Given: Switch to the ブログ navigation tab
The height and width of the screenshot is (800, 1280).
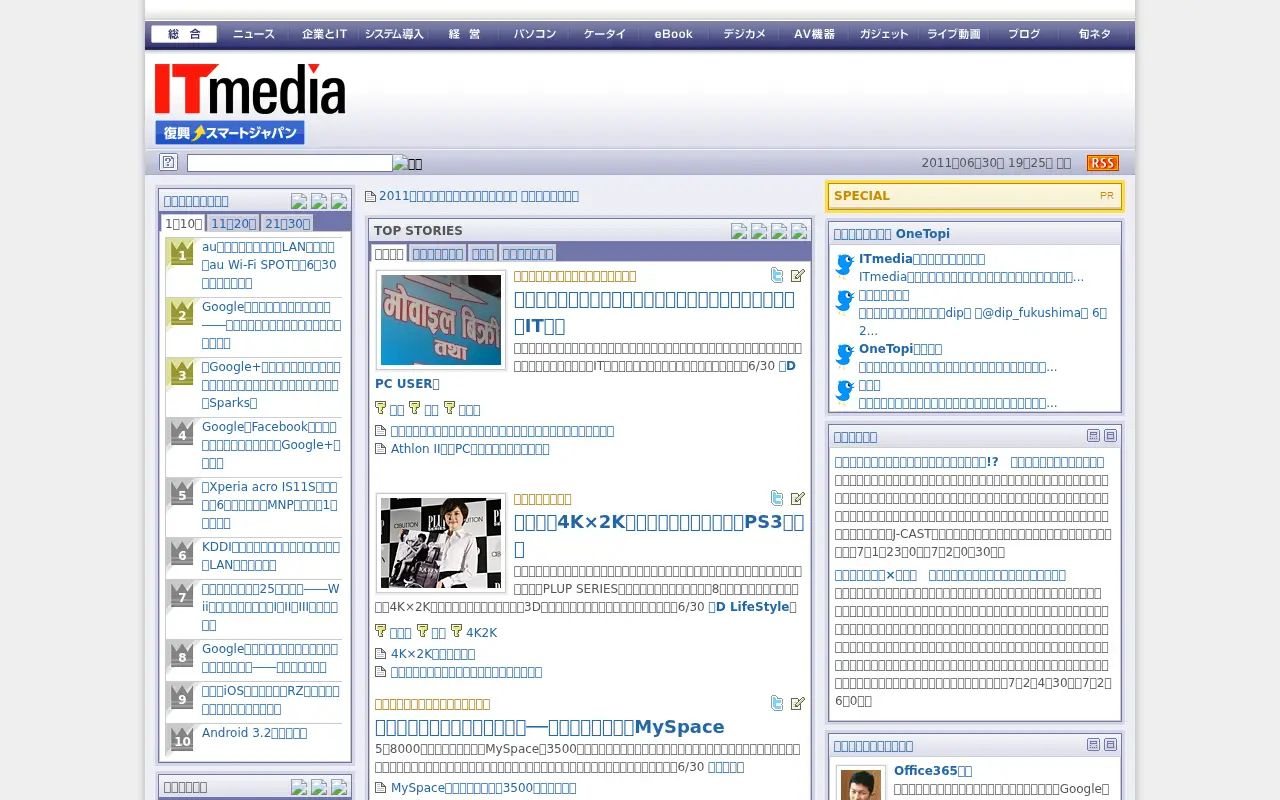Looking at the screenshot, I should point(1024,34).
